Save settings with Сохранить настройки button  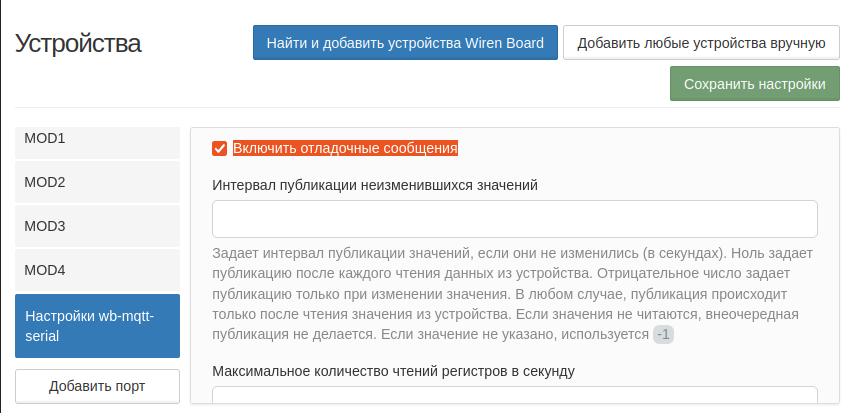pyautogui.click(x=754, y=84)
